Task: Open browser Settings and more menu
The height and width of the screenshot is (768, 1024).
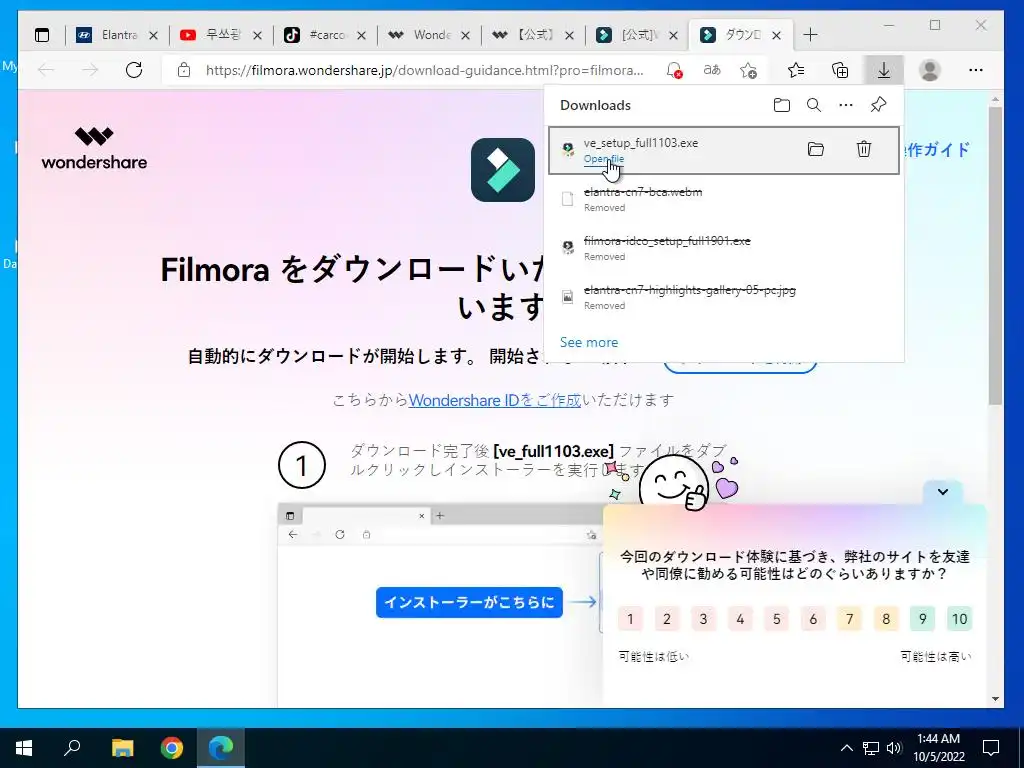Action: (976, 70)
